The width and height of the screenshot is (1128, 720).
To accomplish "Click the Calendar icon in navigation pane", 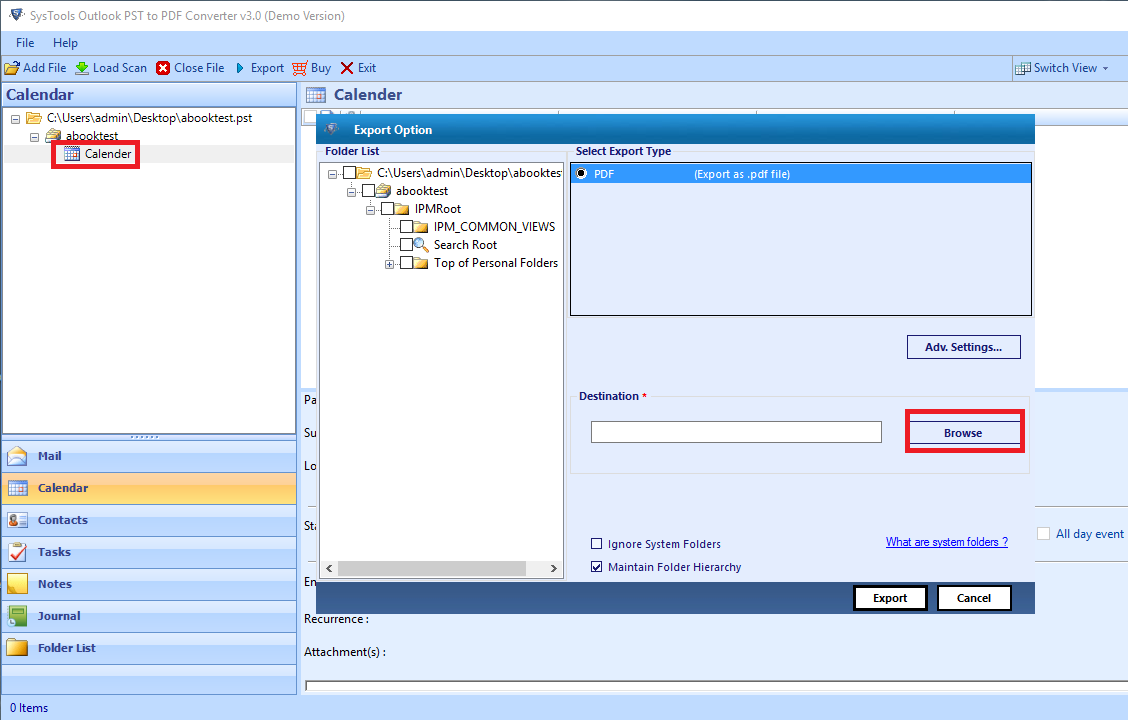I will [17, 488].
